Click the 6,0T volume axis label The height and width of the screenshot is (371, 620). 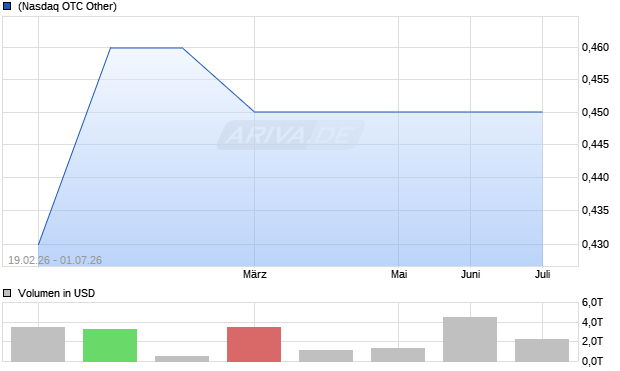tap(592, 303)
